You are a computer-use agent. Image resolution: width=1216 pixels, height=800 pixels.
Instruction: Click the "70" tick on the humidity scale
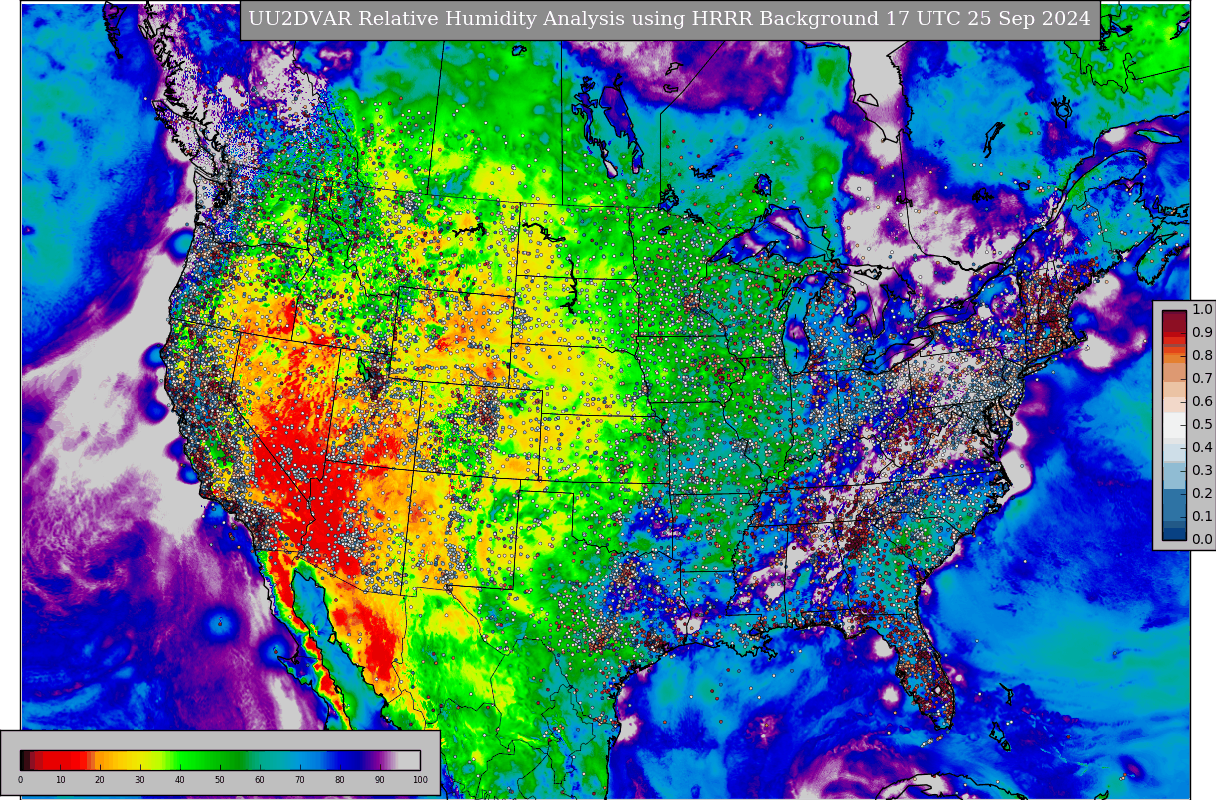click(300, 780)
